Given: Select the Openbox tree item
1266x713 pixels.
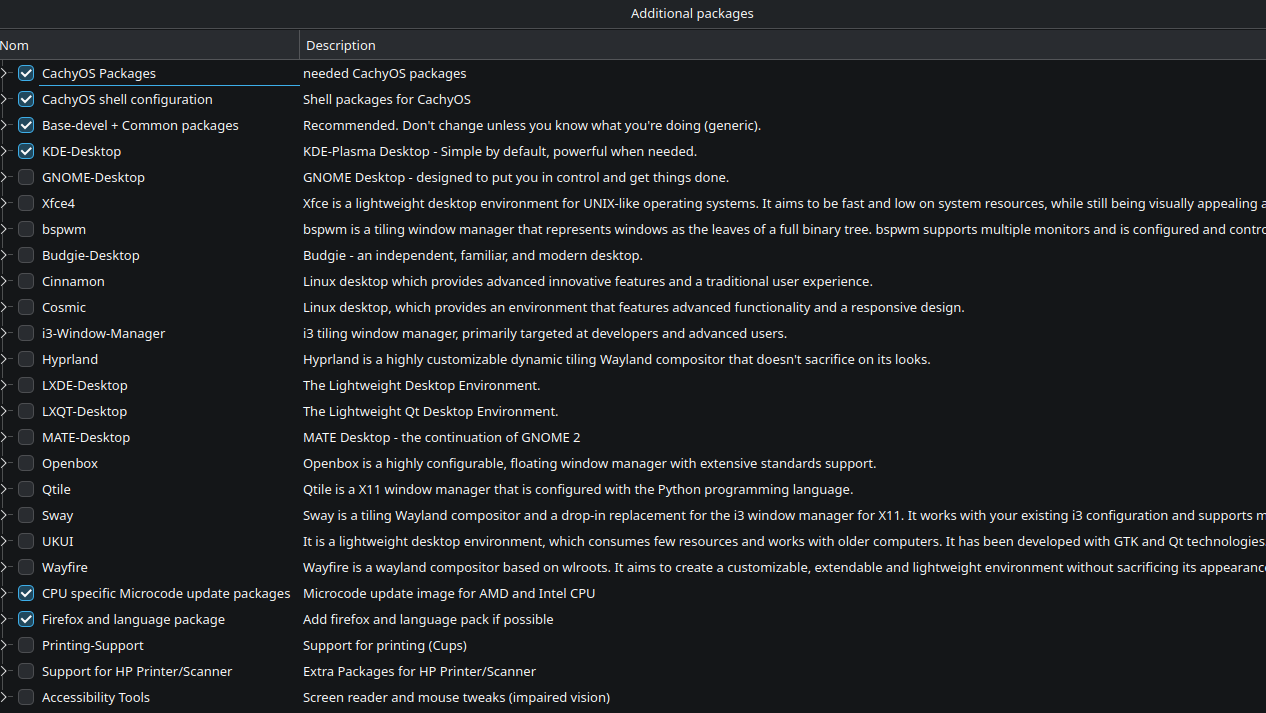Looking at the screenshot, I should 70,463.
